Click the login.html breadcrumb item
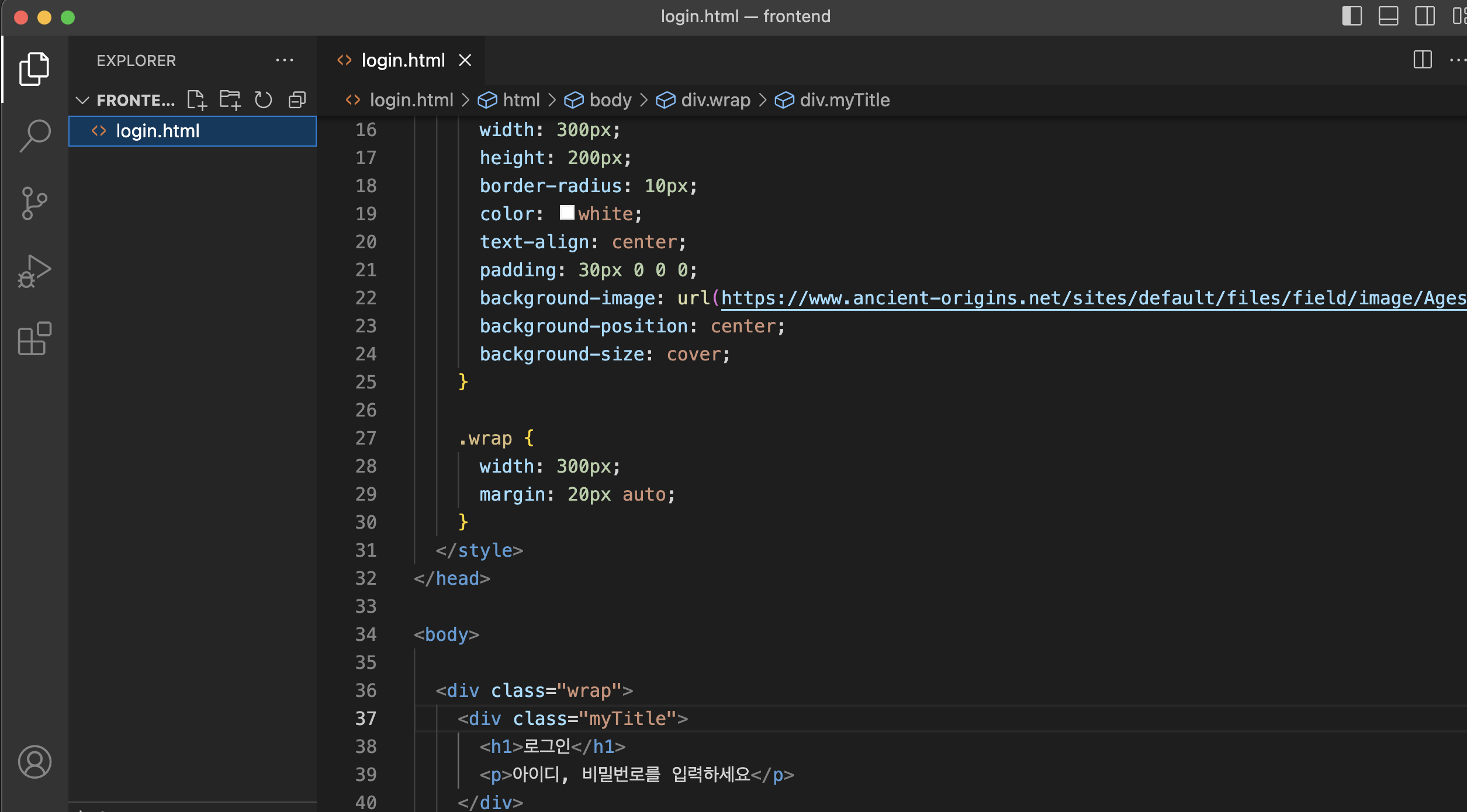Screen dimensions: 1467x812 [400, 100]
